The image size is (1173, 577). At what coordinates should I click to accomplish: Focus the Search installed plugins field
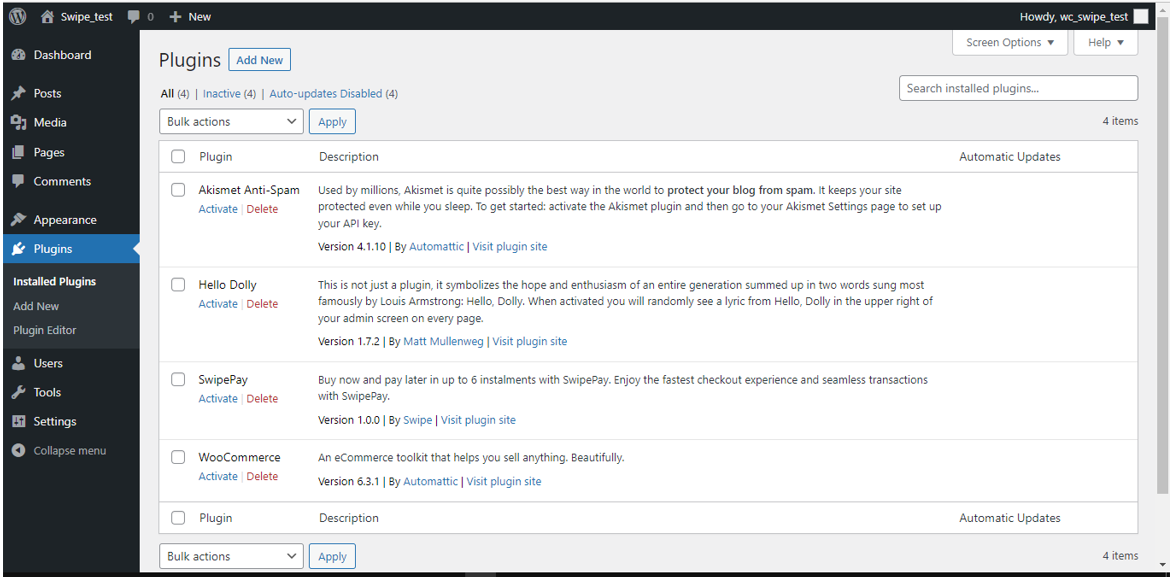click(1018, 88)
